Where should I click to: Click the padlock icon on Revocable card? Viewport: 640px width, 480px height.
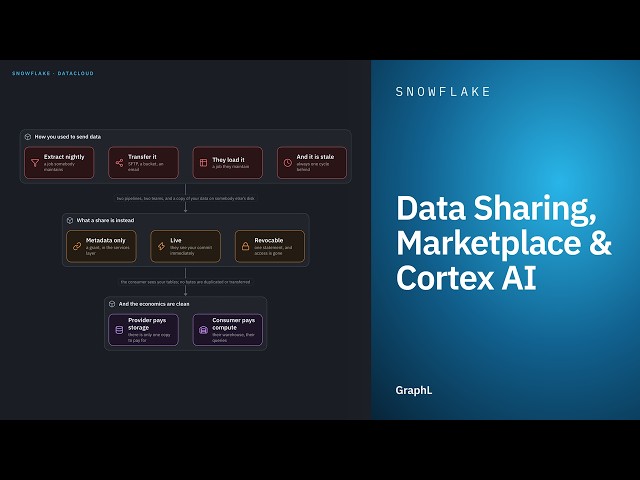click(245, 246)
